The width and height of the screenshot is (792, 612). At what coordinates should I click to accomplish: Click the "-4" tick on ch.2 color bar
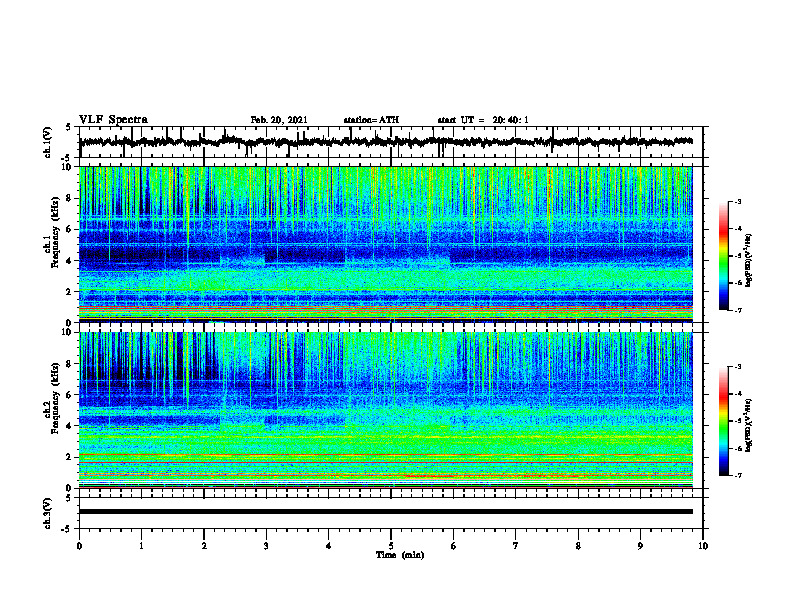point(737,394)
